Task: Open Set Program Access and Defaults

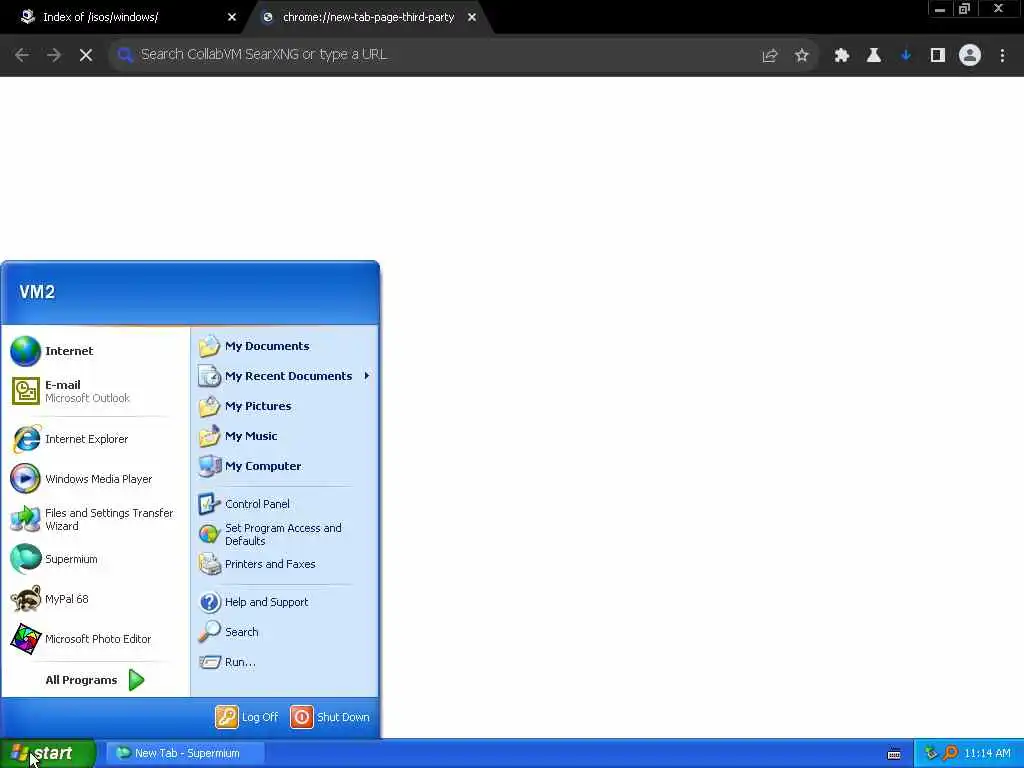Action: pos(285,534)
